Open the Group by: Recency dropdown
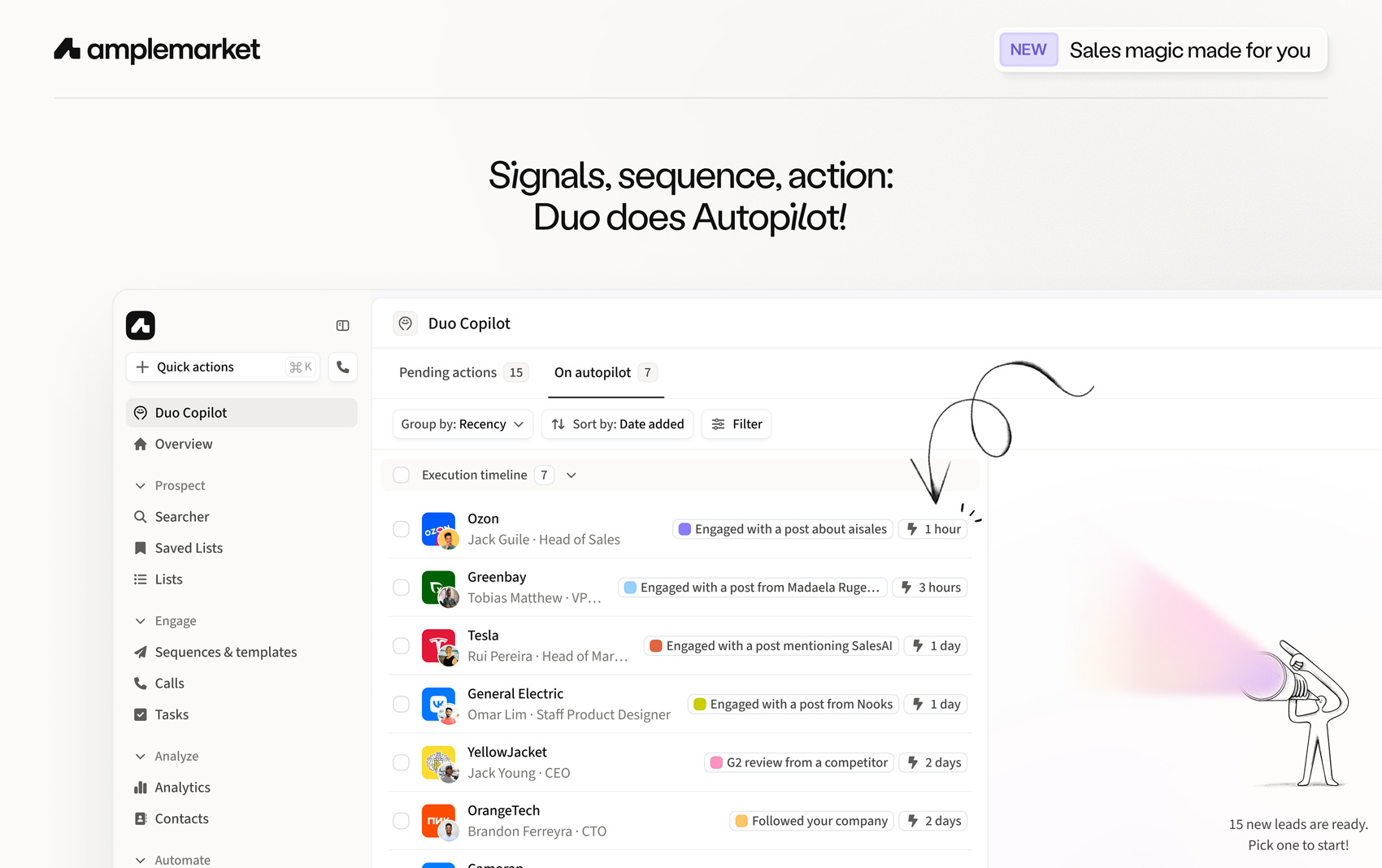Image resolution: width=1382 pixels, height=868 pixels. (463, 424)
